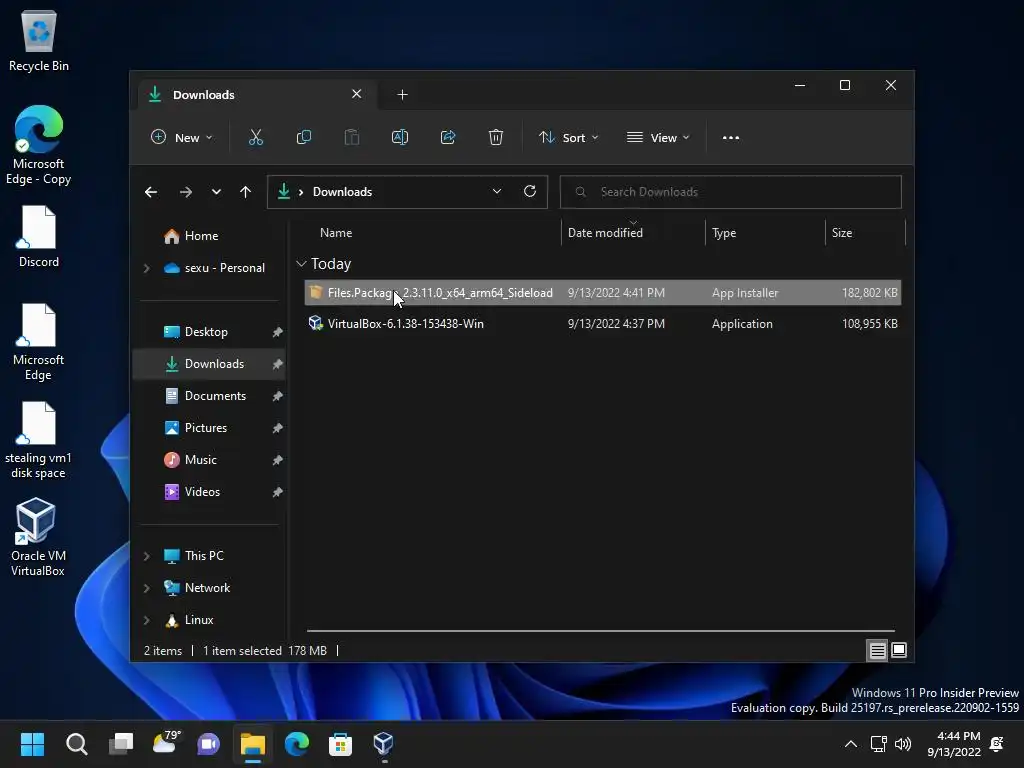Open volume control in system tray
Screen dimensions: 1024x768
[x=903, y=744]
